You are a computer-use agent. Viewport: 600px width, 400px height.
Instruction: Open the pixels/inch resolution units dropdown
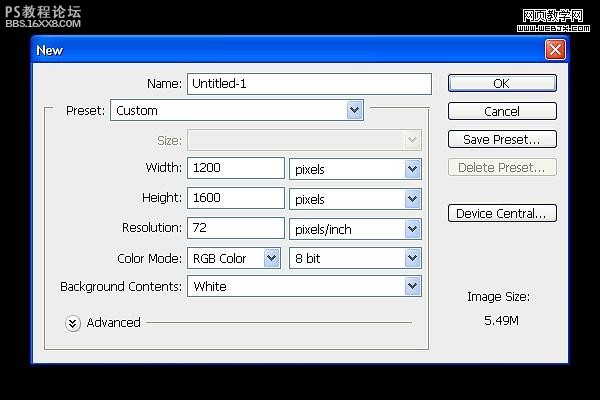(355, 229)
